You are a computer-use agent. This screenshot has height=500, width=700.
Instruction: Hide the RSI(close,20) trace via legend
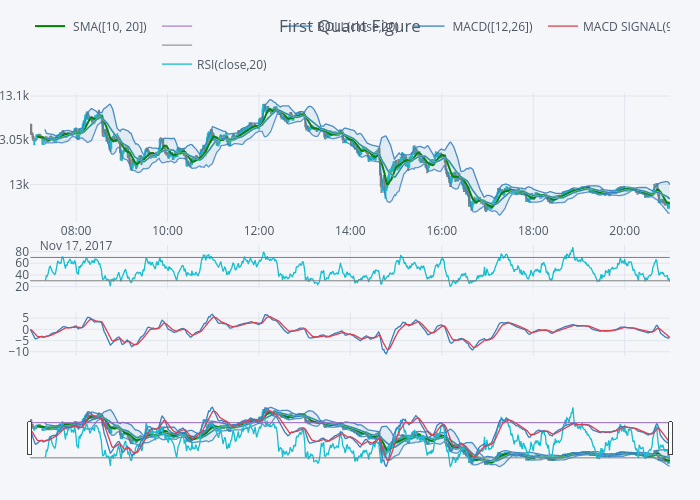[231, 65]
